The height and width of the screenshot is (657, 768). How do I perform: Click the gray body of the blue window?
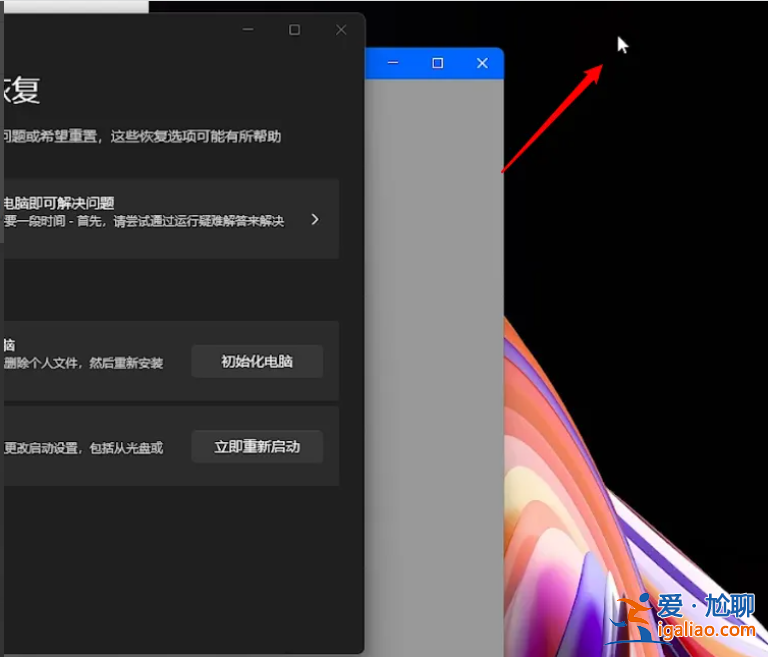433,350
